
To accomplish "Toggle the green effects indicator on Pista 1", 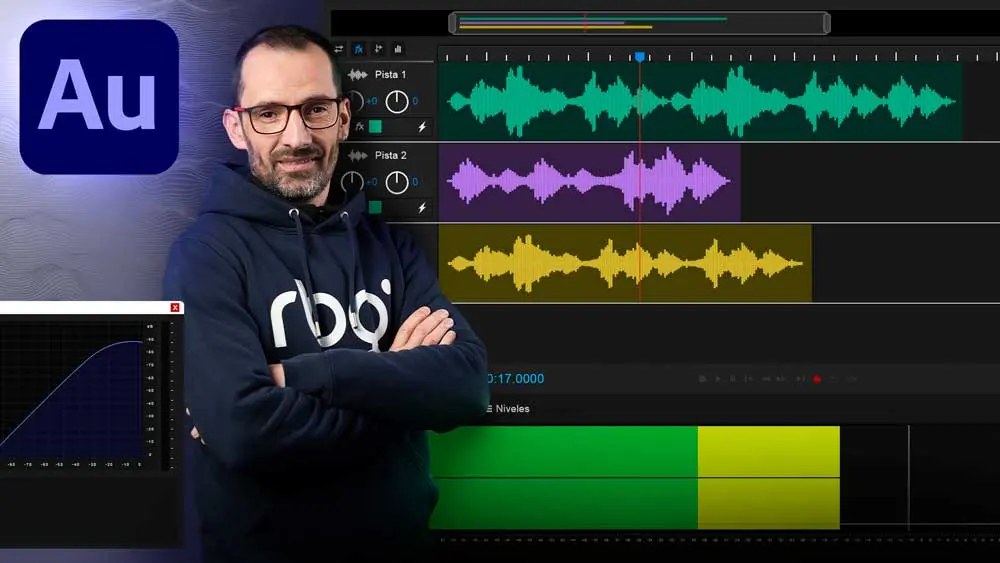I will 376,127.
